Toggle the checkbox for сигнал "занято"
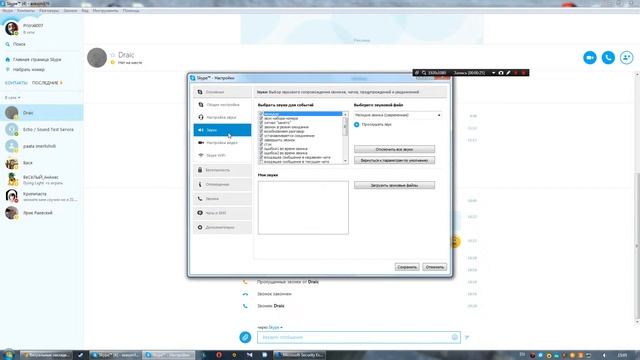Screen dimensions: 640x360 click(x=261, y=123)
